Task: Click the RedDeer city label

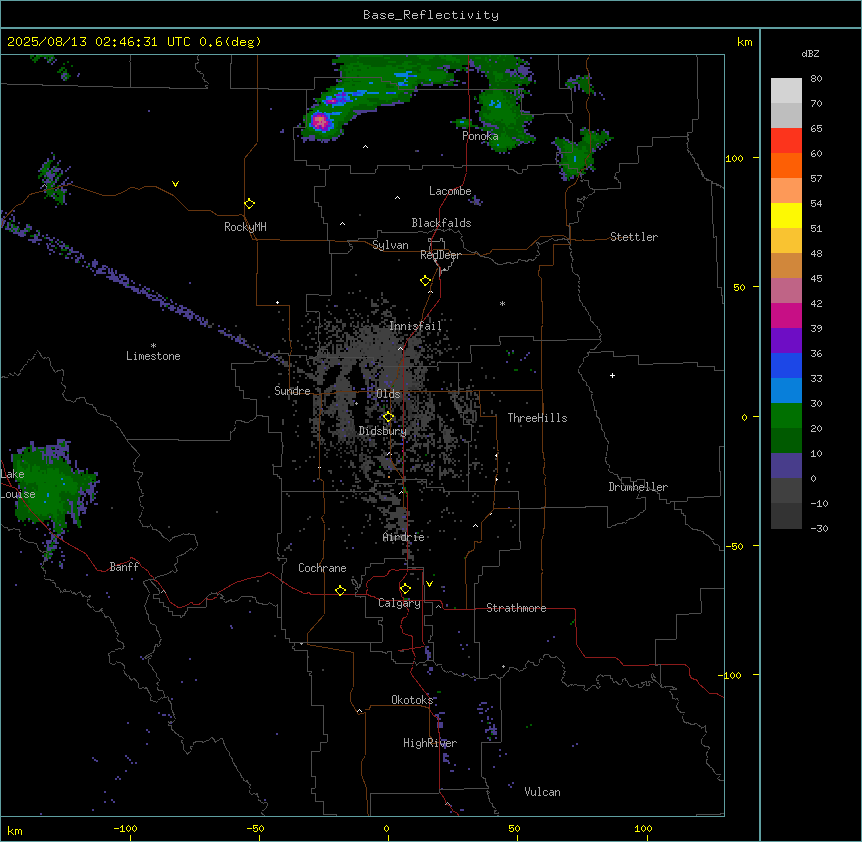Action: point(440,255)
